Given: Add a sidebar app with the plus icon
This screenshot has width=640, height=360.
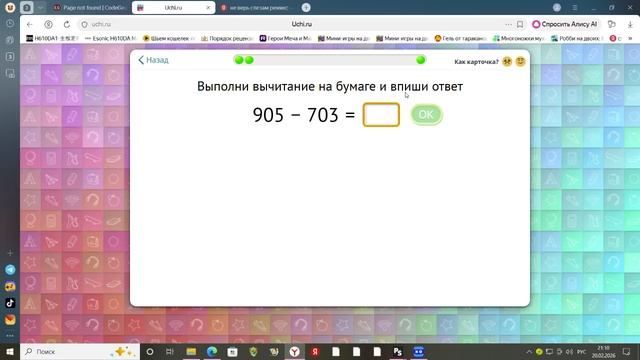Looking at the screenshot, I should (10, 253).
